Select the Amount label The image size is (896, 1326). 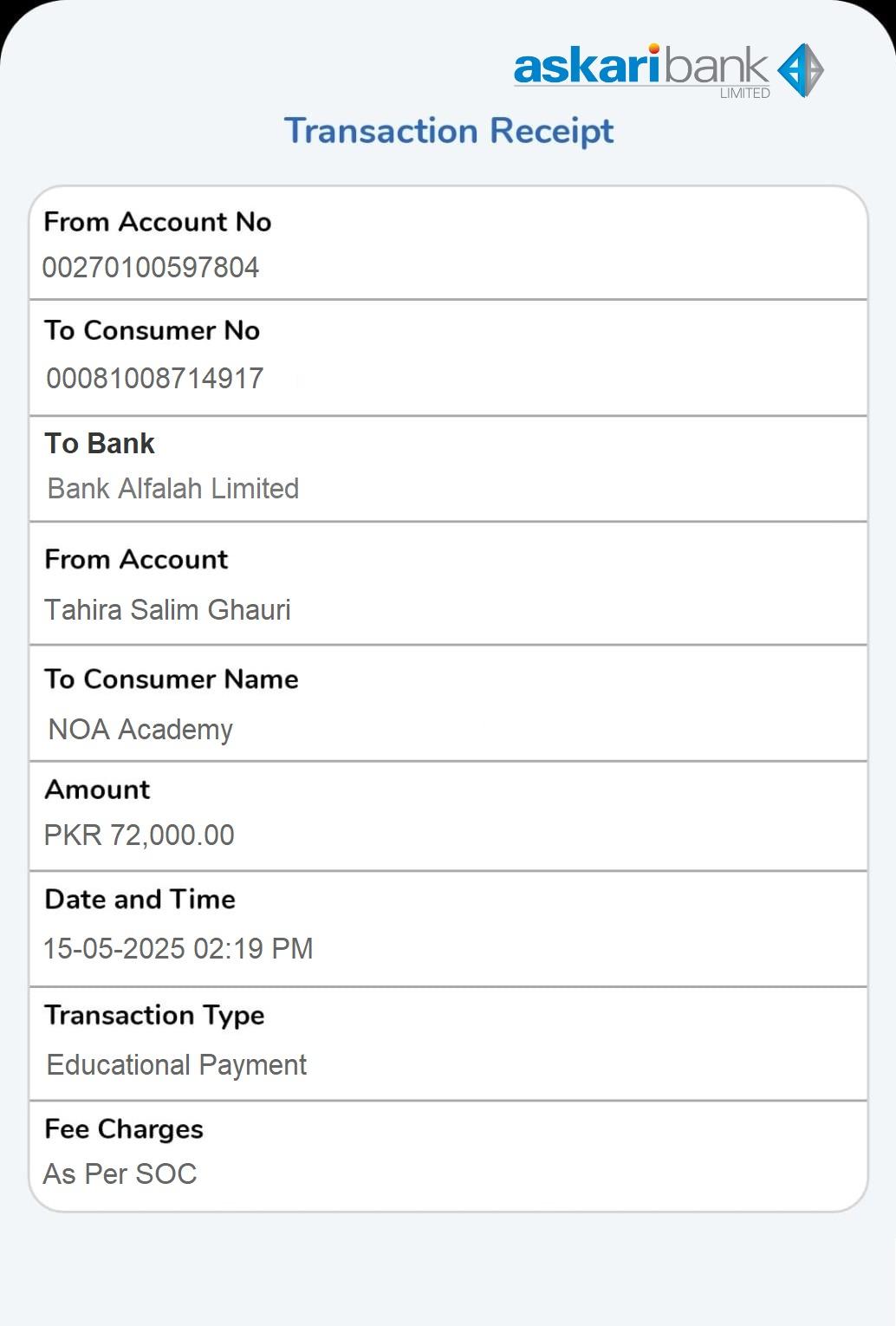click(97, 790)
